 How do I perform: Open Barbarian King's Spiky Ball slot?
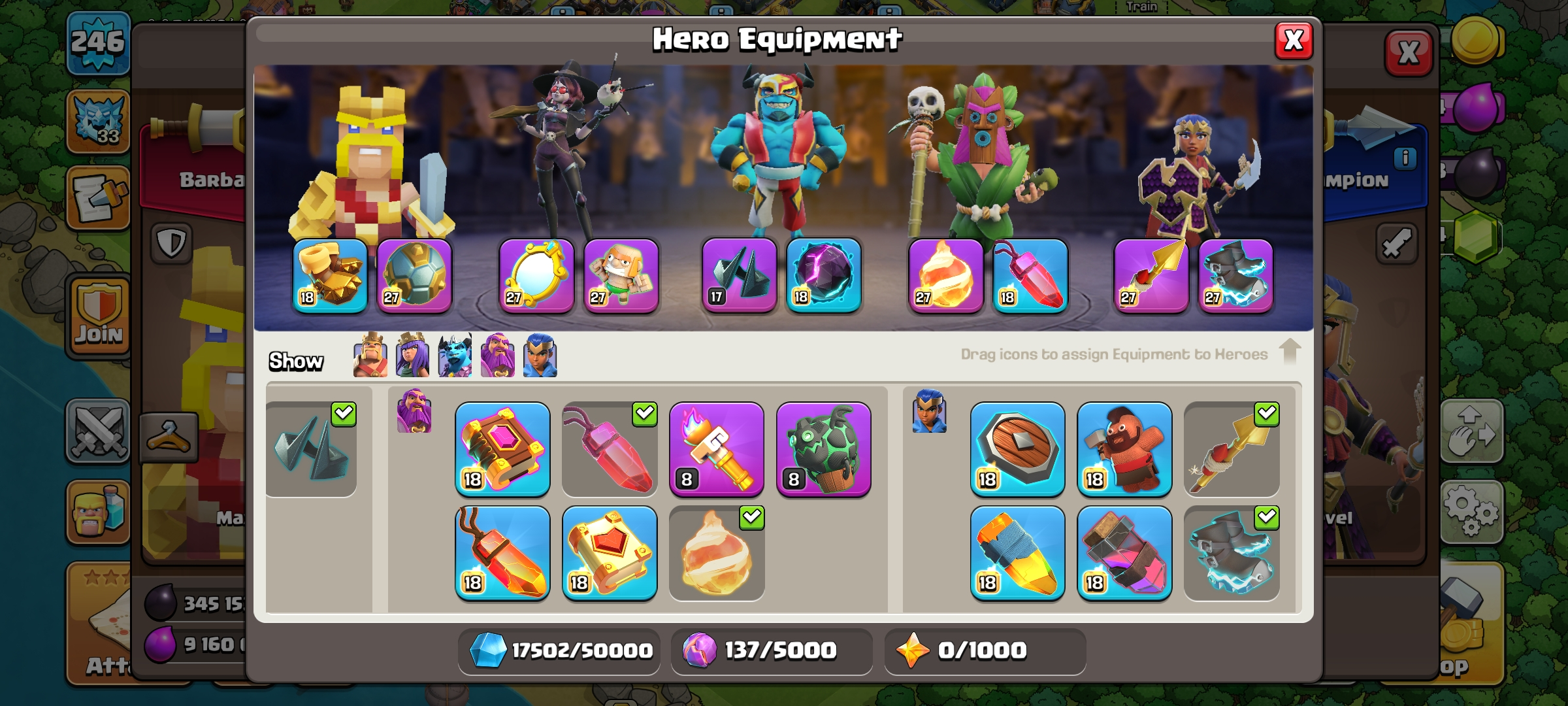click(x=414, y=276)
